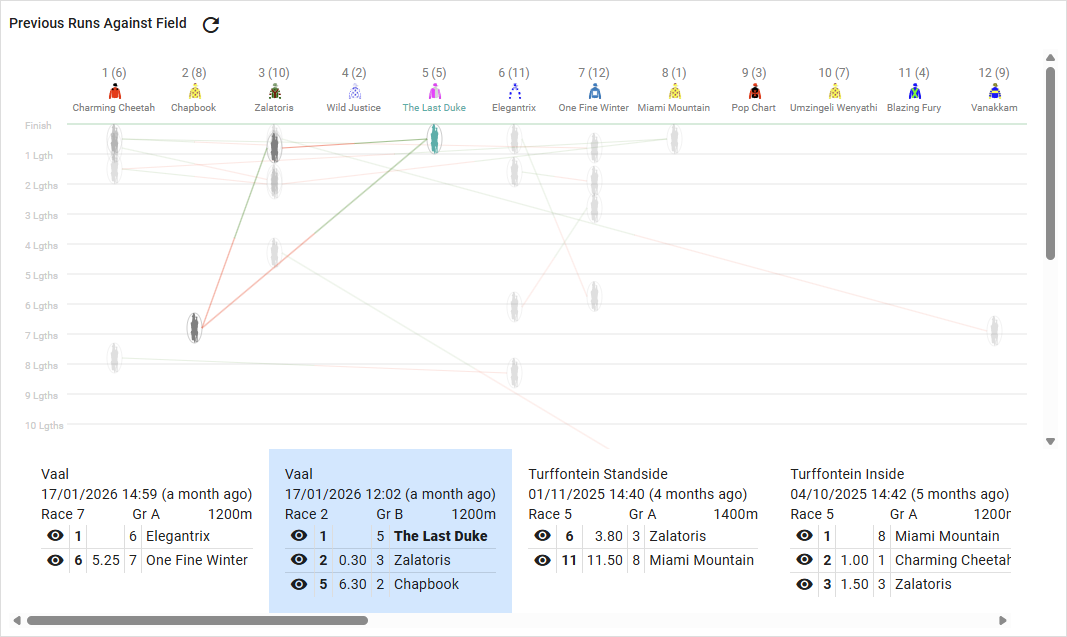The image size is (1067, 637).
Task: Click Vanakkam's jockey silk icon
Action: tap(994, 92)
